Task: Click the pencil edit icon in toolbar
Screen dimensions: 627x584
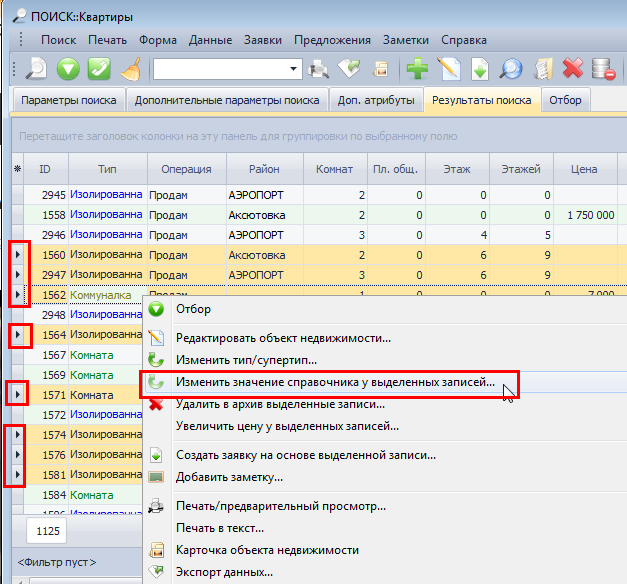Action: (x=449, y=68)
